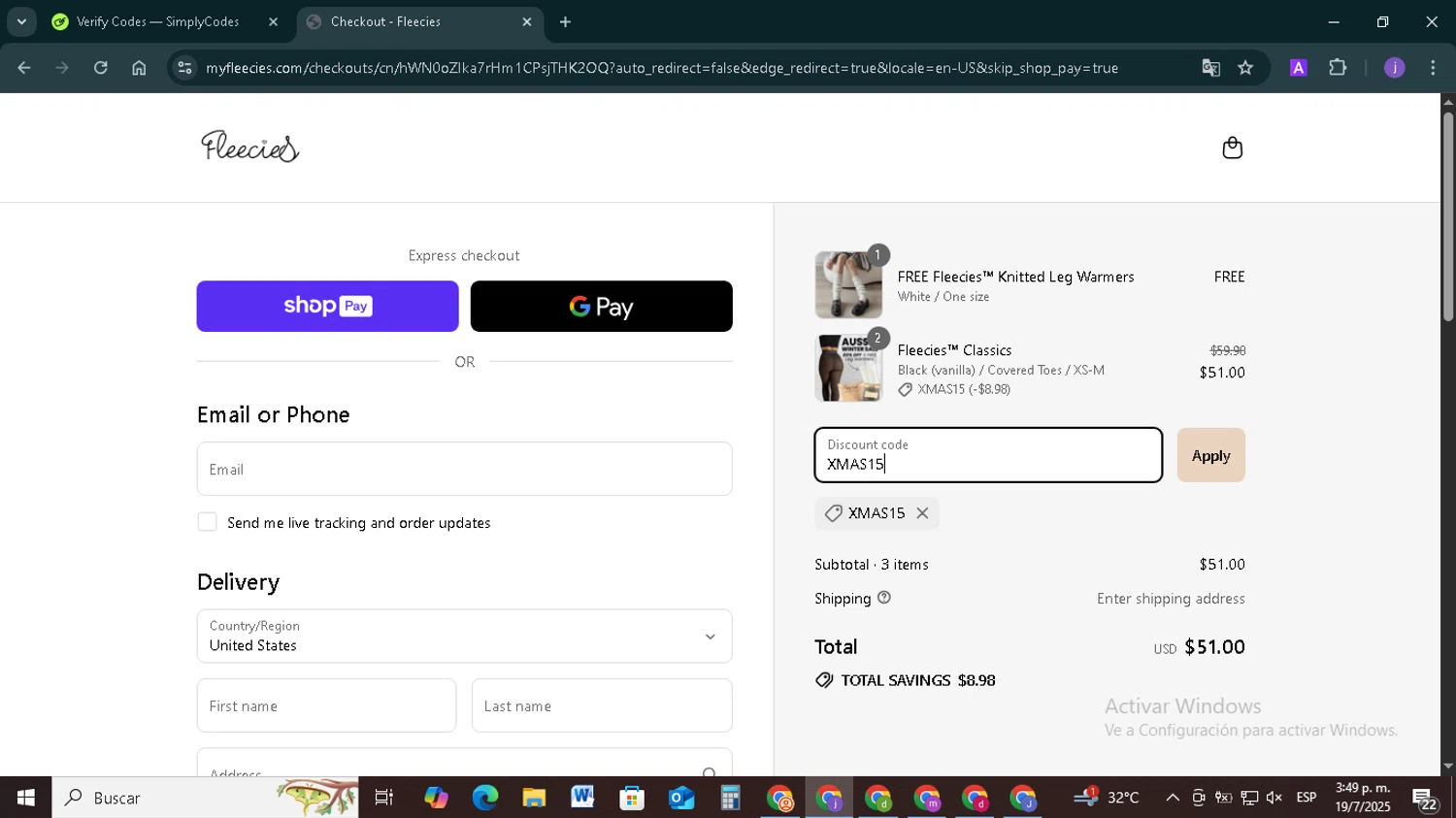Close the Verify Codes tab

pyautogui.click(x=273, y=21)
